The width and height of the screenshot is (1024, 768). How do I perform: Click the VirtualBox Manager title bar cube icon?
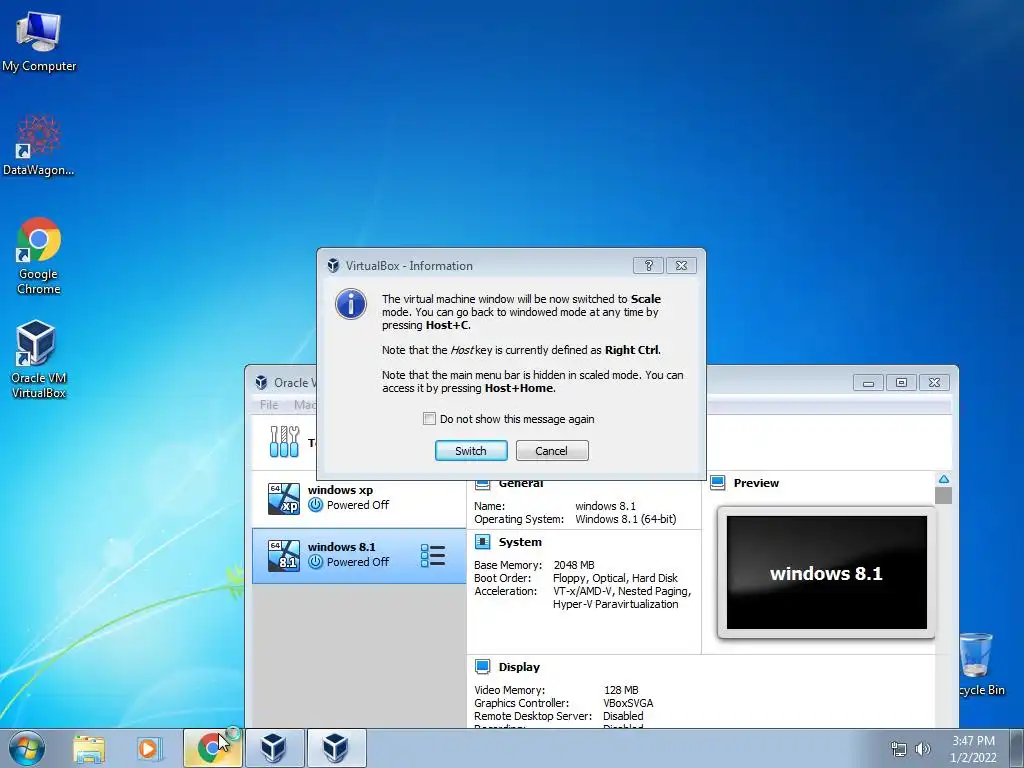pos(261,383)
